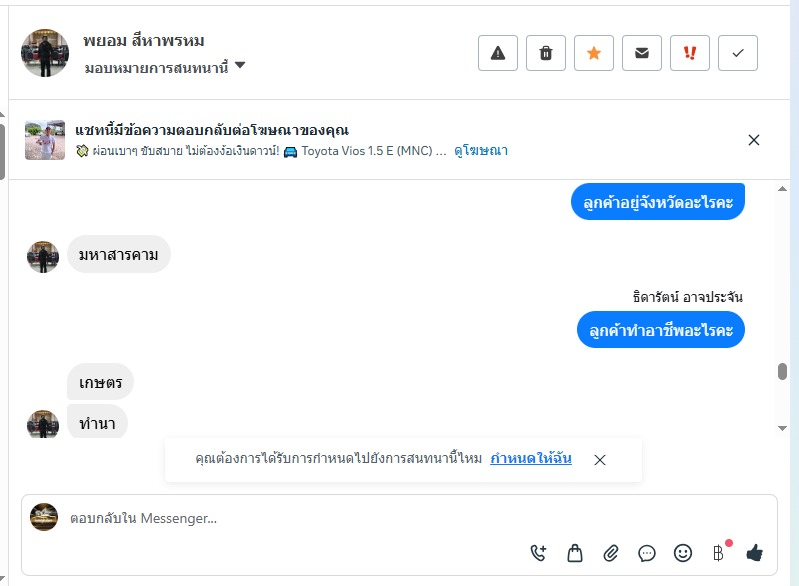
Task: Click the phone call request icon
Action: tap(539, 552)
